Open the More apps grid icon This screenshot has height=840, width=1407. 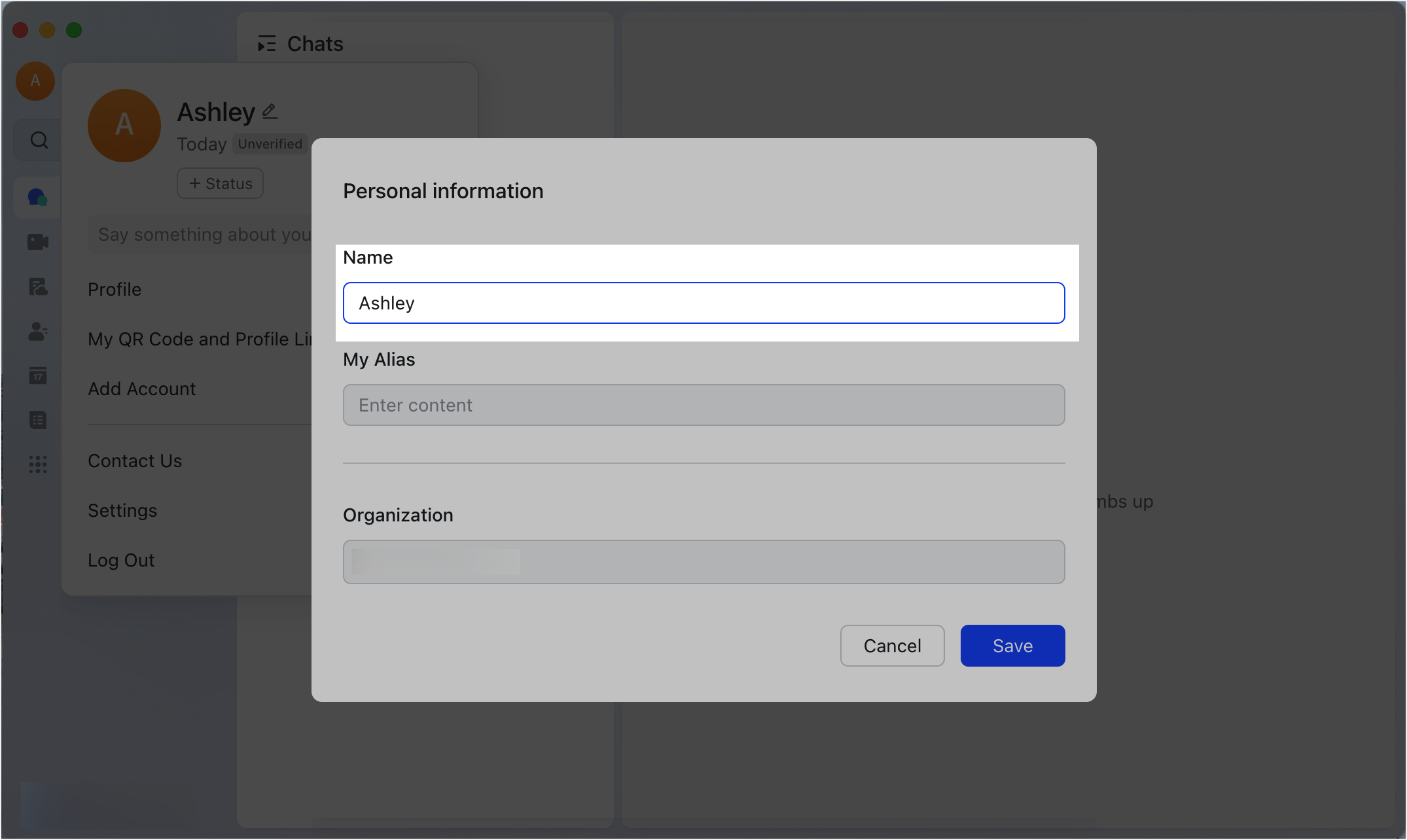[37, 464]
